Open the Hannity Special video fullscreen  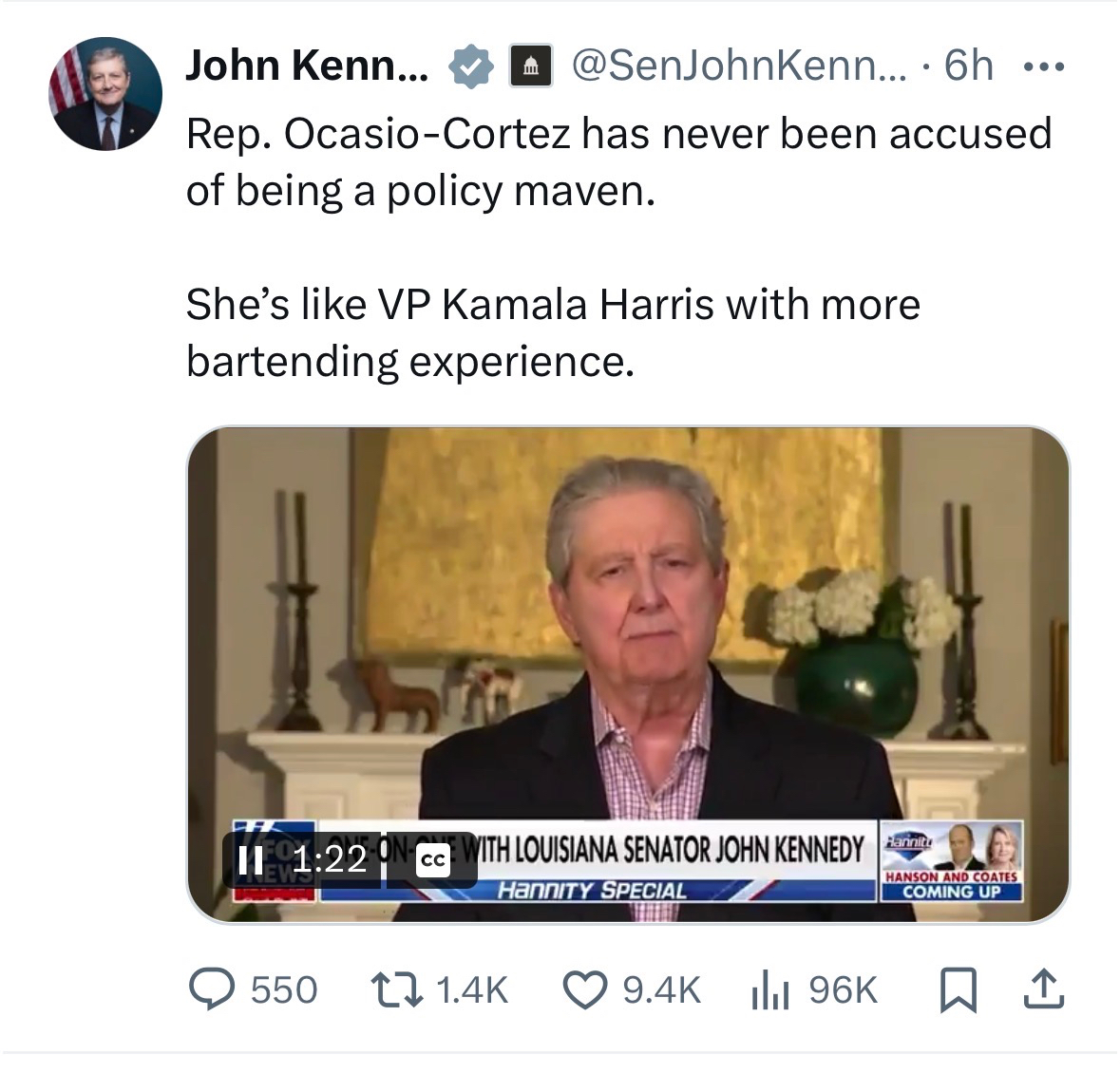[x=627, y=646]
